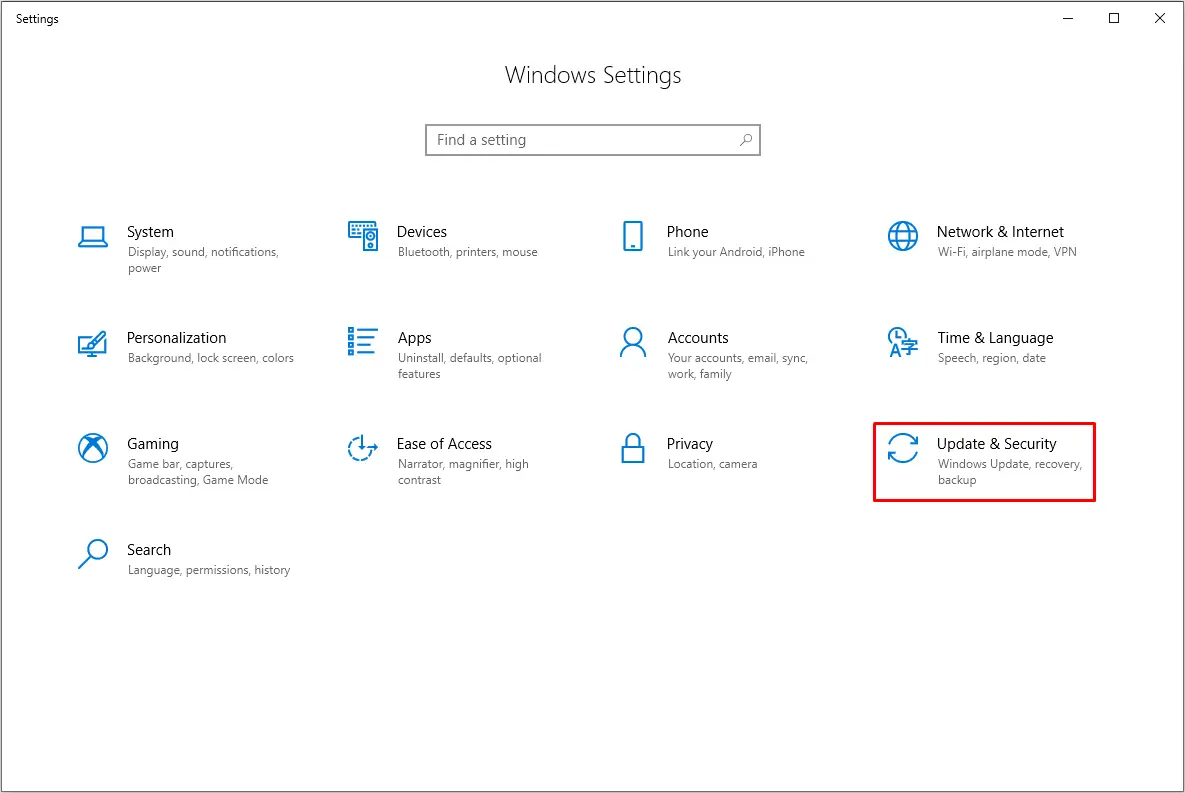Select the Update & Security arrows icon
Viewport: 1185px width, 793px height.
902,448
